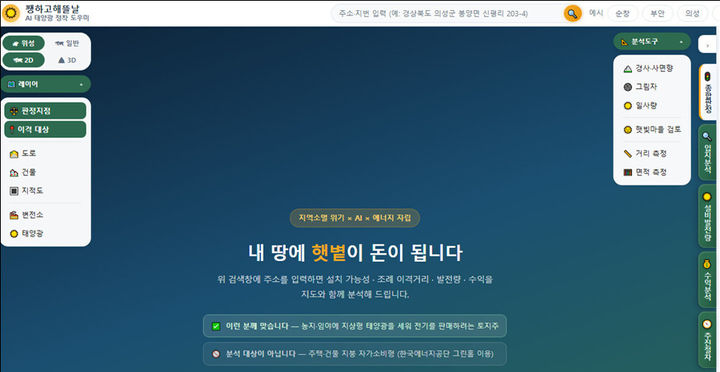Select the 부안 example chip
The height and width of the screenshot is (372, 720).
click(x=657, y=13)
